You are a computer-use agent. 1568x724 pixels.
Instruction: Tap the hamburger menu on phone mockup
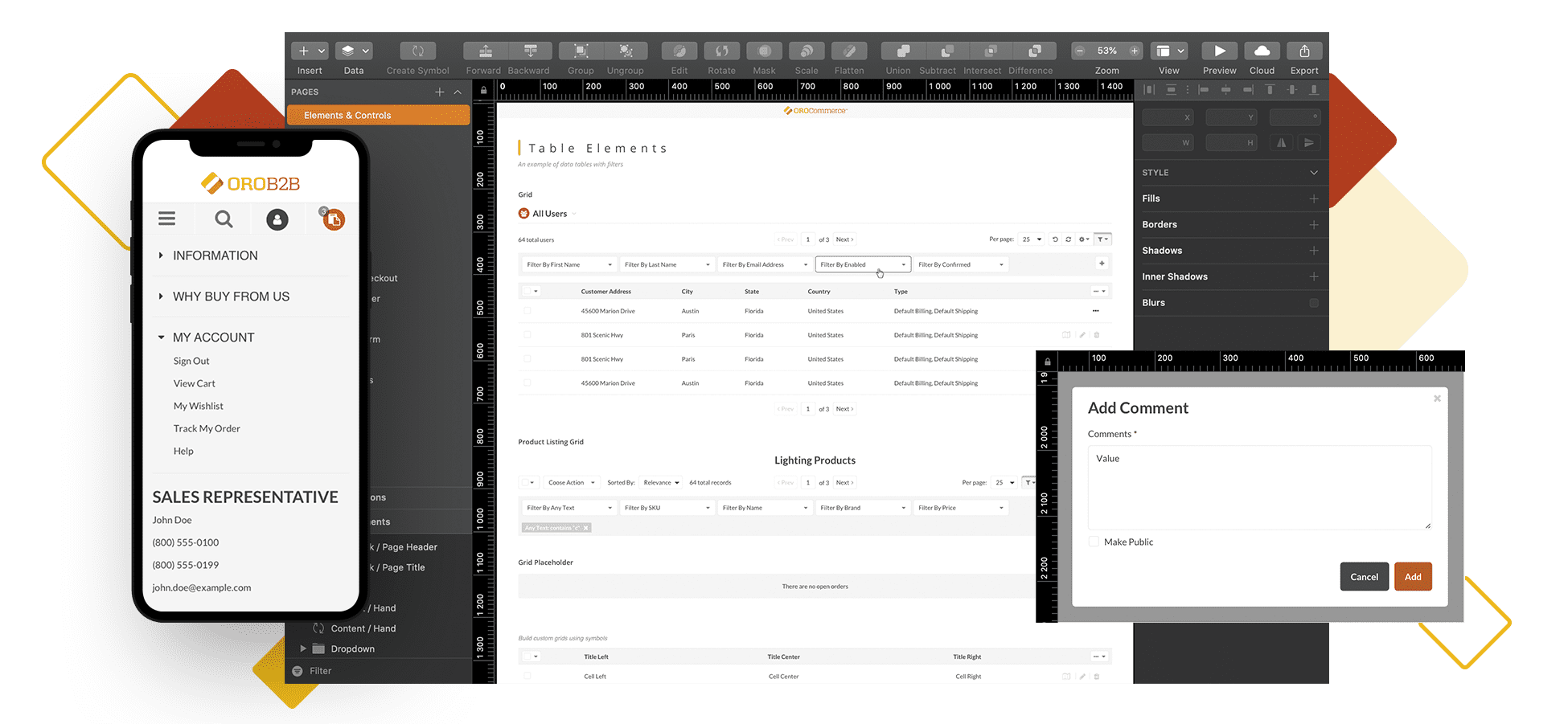166,219
